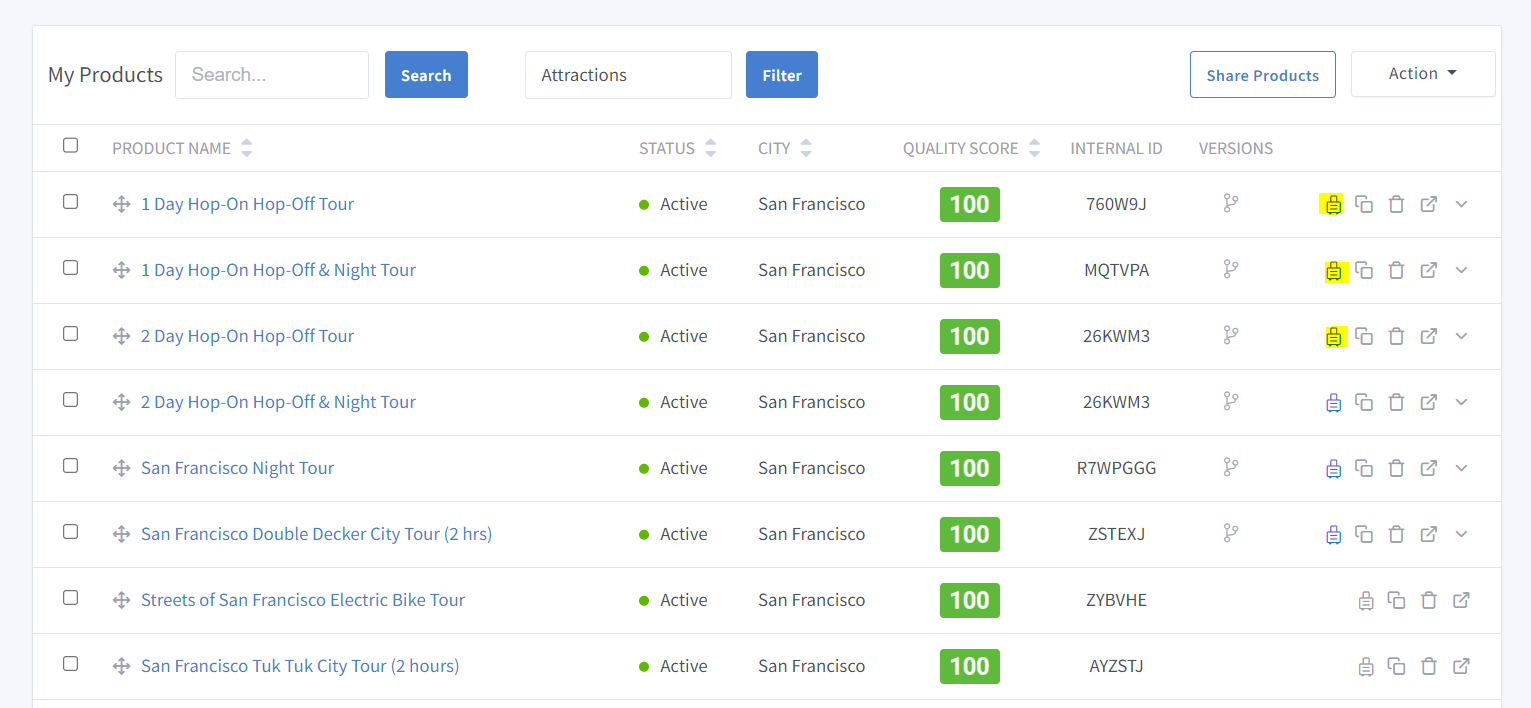Screen dimensions: 1531x708
Task: Sort the table by Product Name
Action: pyautogui.click(x=246, y=148)
